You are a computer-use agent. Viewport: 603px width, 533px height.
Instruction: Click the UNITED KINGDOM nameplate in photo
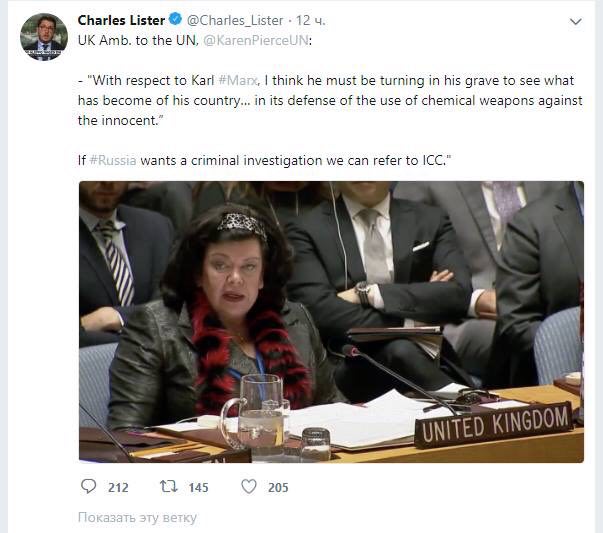pyautogui.click(x=494, y=424)
